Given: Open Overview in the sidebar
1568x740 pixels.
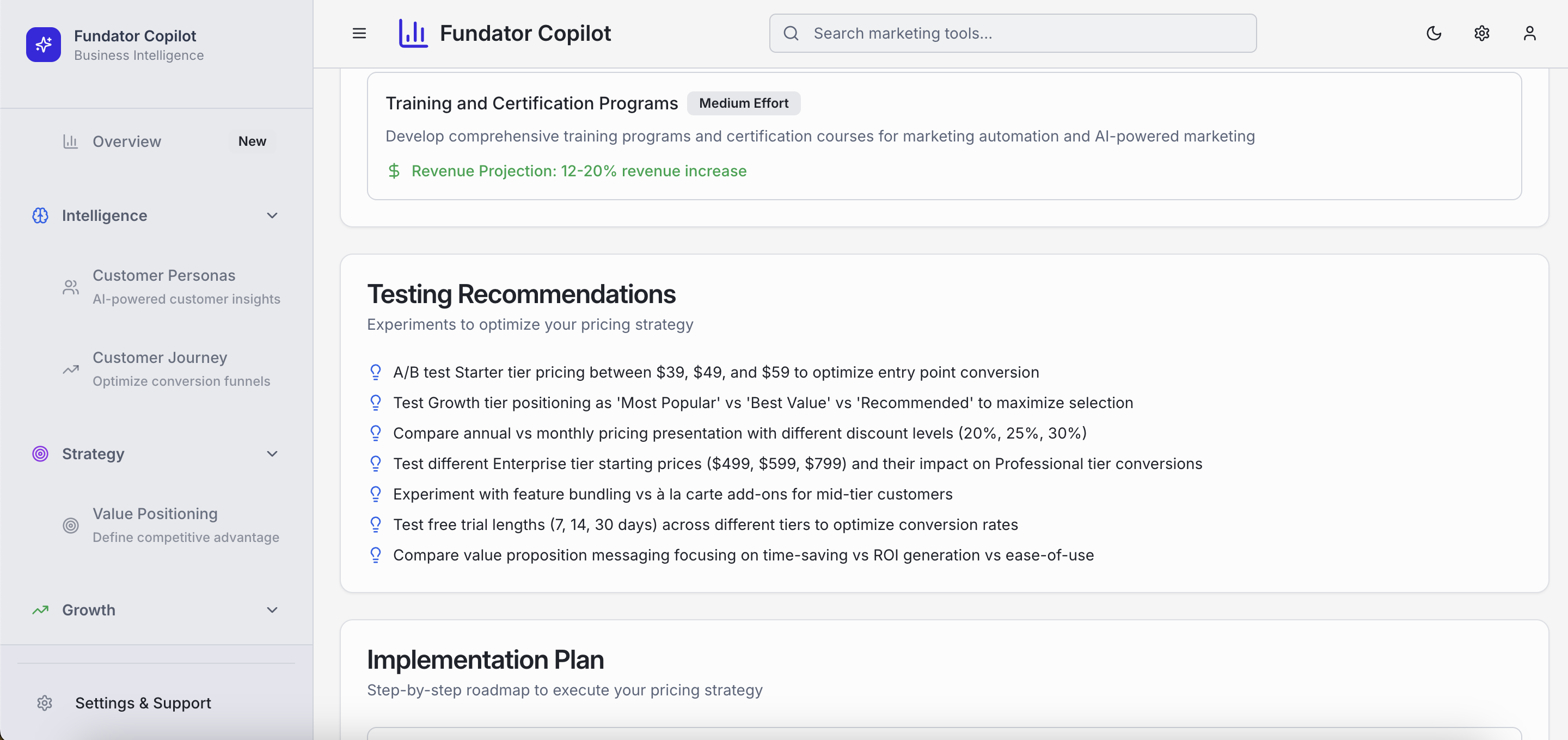Looking at the screenshot, I should point(127,141).
